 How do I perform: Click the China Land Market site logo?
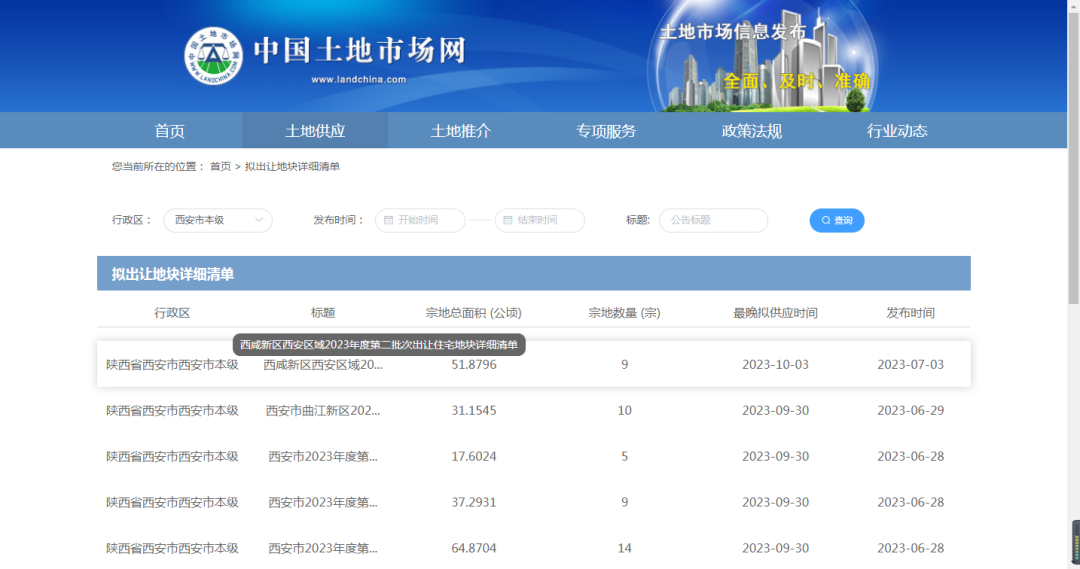pos(214,56)
